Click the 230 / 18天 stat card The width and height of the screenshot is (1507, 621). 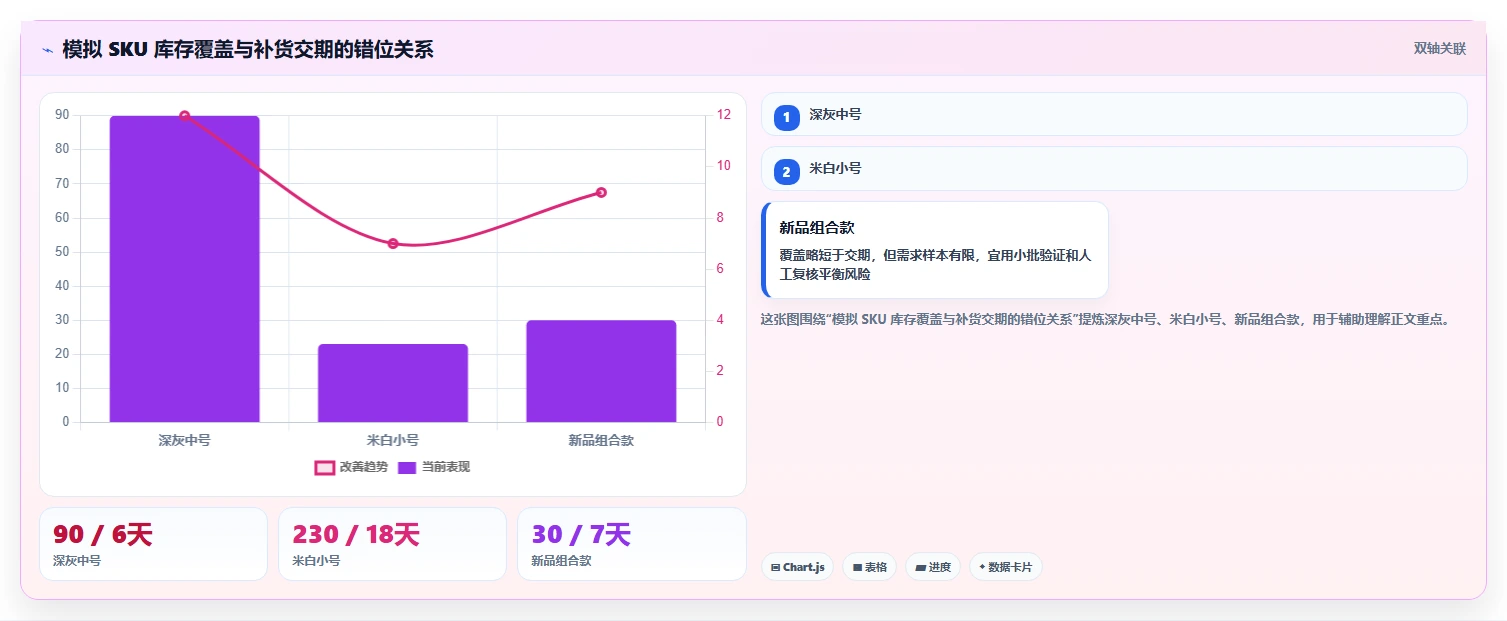392,544
